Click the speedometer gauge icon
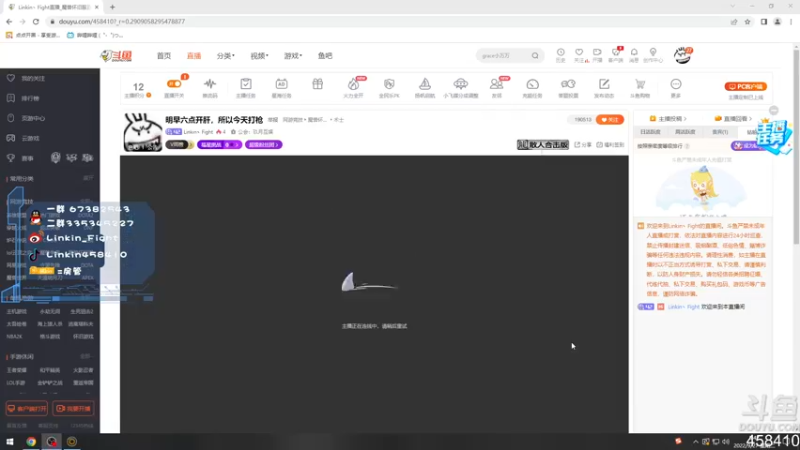Image resolution: width=800 pixels, height=450 pixels. [x=532, y=84]
